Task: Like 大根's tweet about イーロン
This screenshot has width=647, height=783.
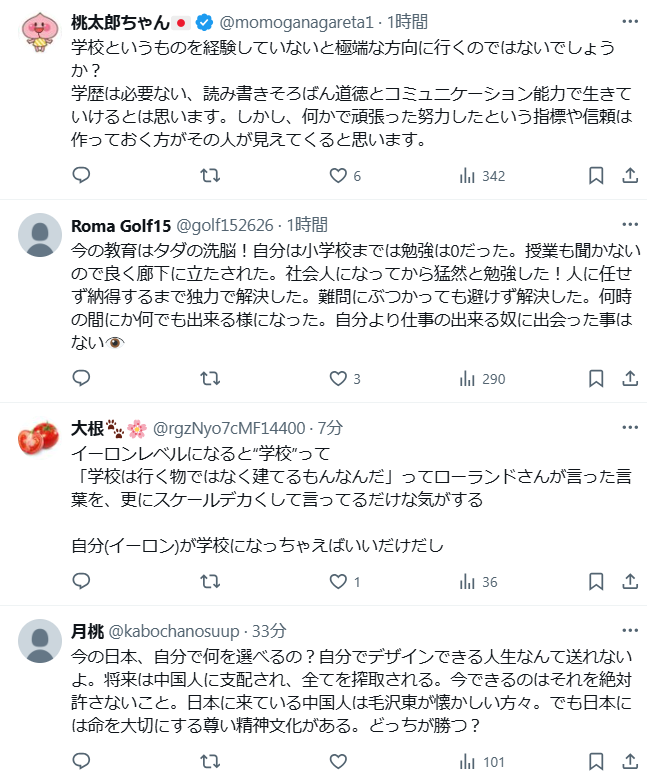Action: 339,582
